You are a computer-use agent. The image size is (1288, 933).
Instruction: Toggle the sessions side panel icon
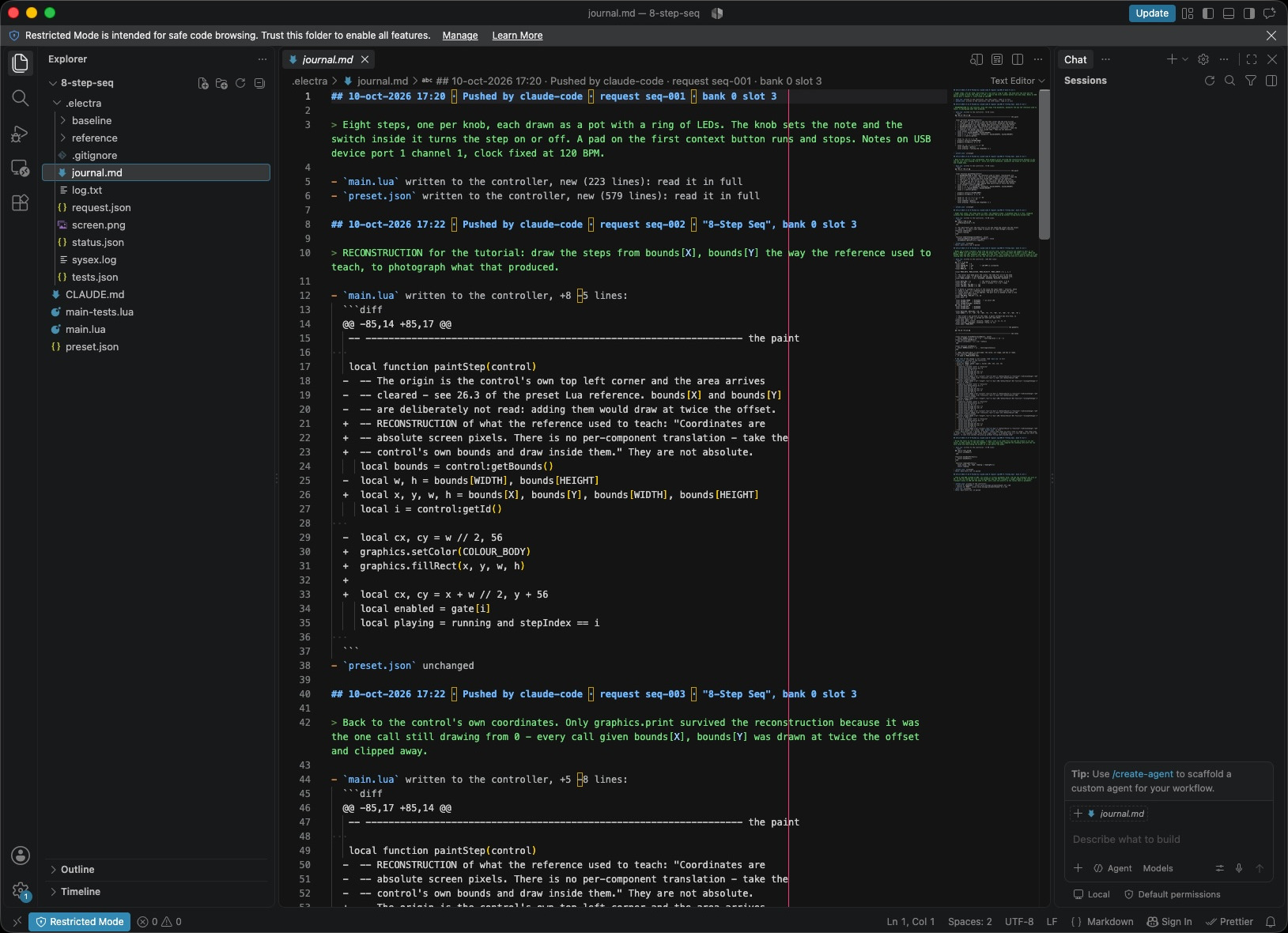[x=1271, y=81]
